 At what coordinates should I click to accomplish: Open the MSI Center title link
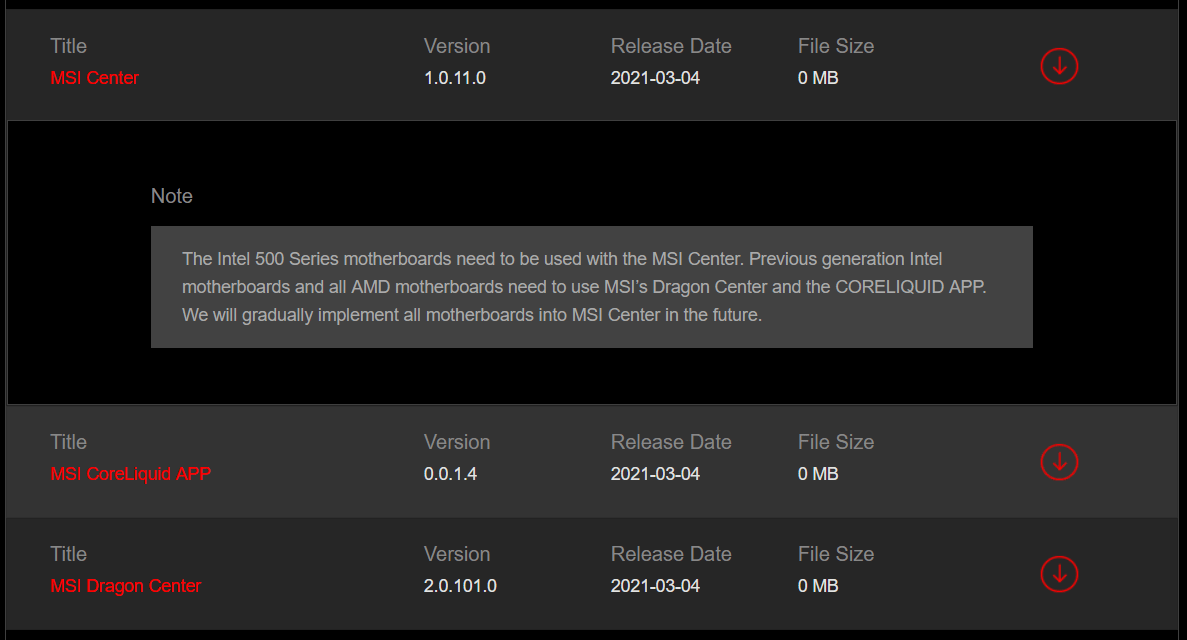point(95,78)
